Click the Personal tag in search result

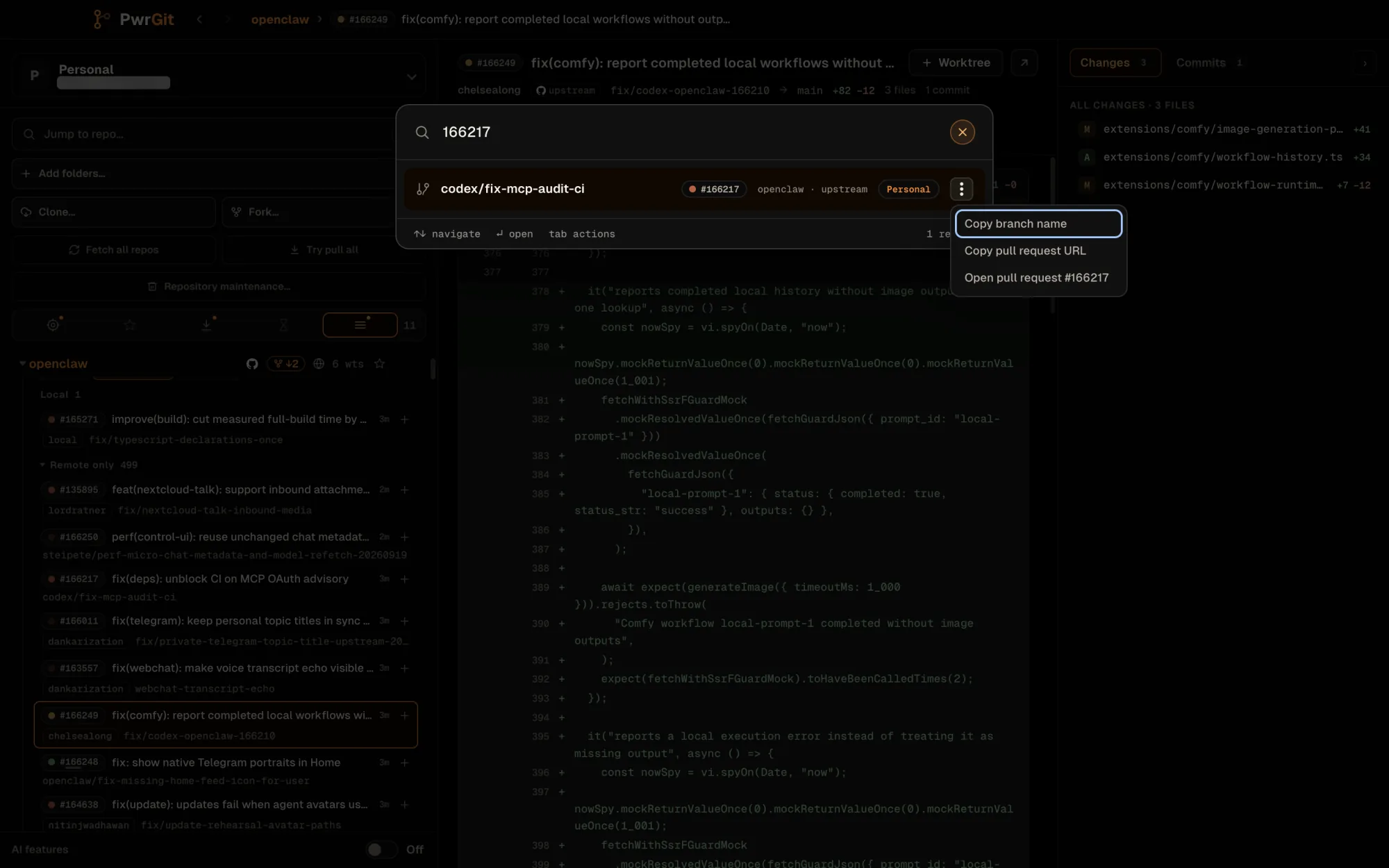pyautogui.click(x=908, y=189)
